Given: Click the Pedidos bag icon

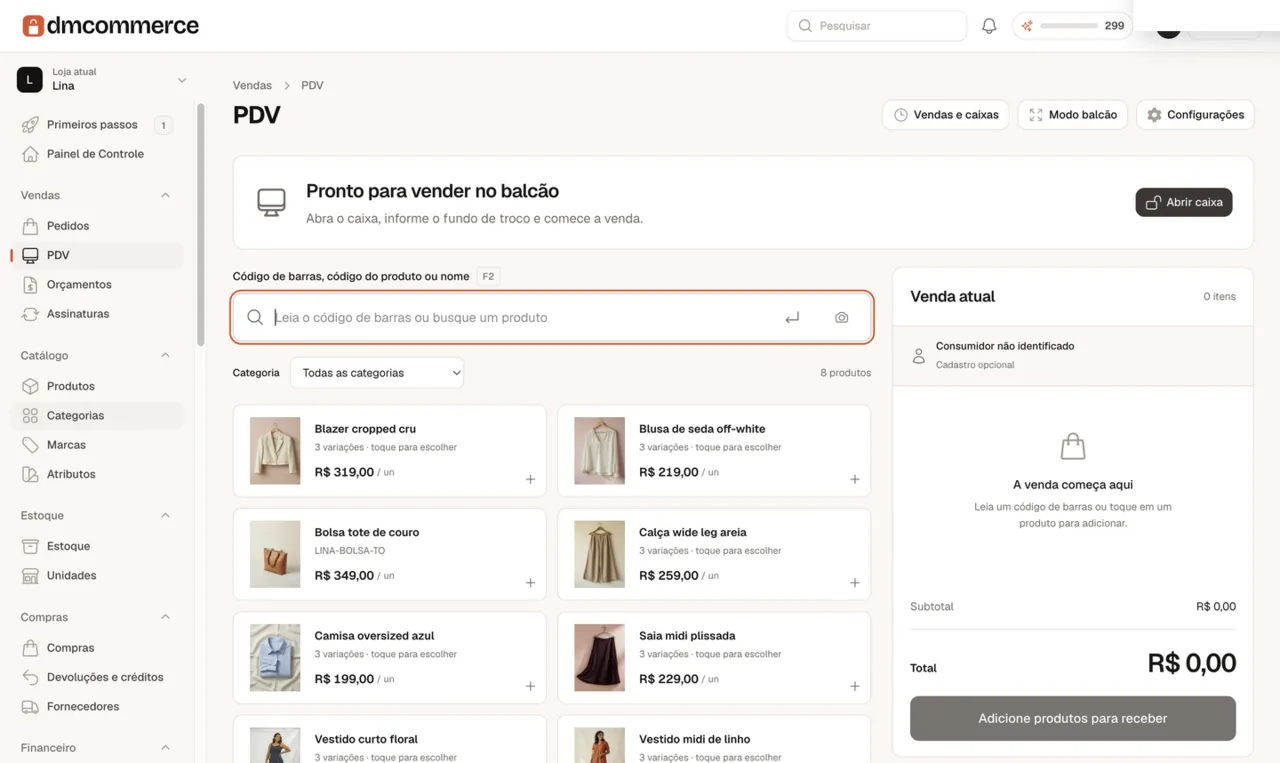Looking at the screenshot, I should [30, 226].
